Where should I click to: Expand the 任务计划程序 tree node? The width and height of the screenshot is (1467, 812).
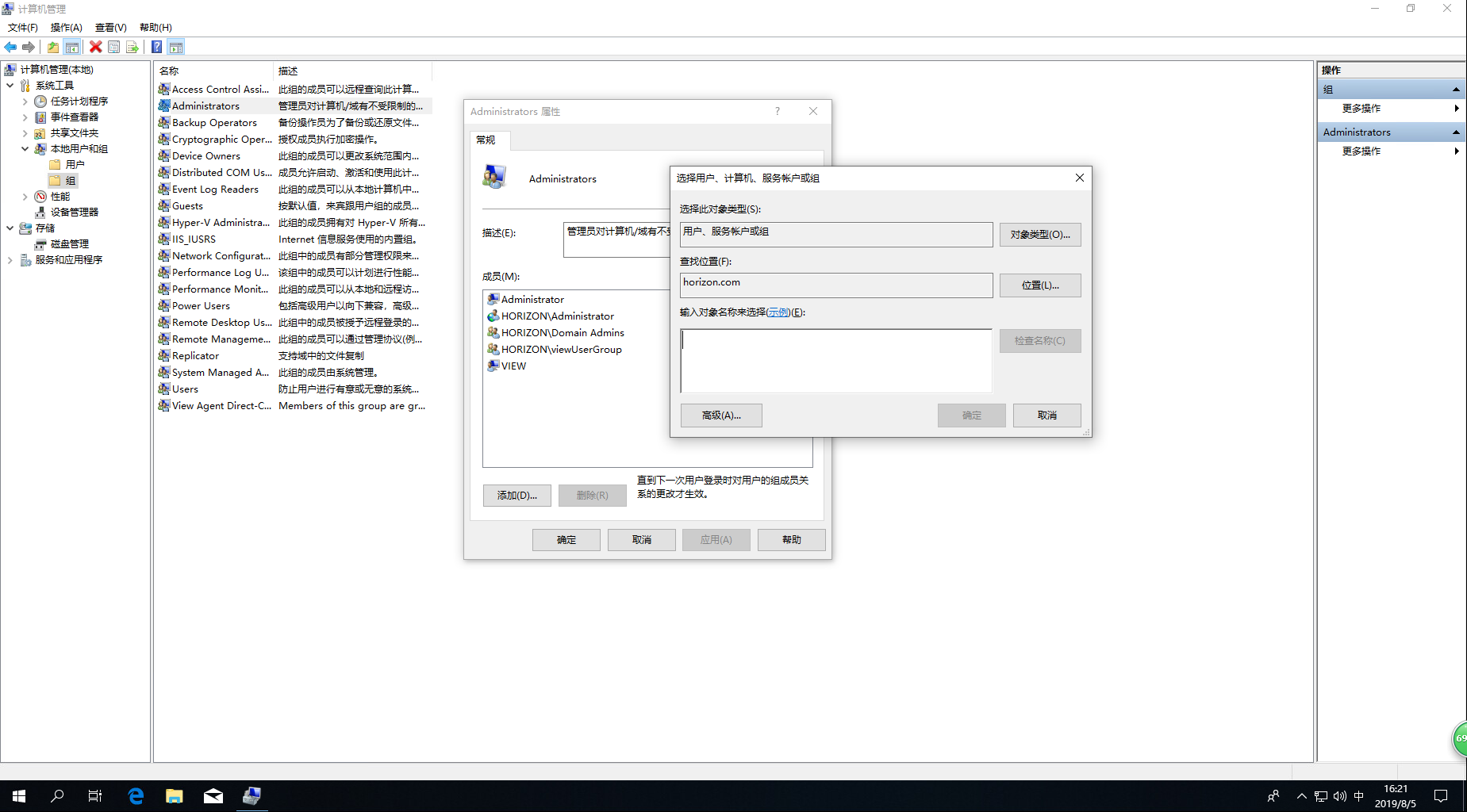coord(25,101)
